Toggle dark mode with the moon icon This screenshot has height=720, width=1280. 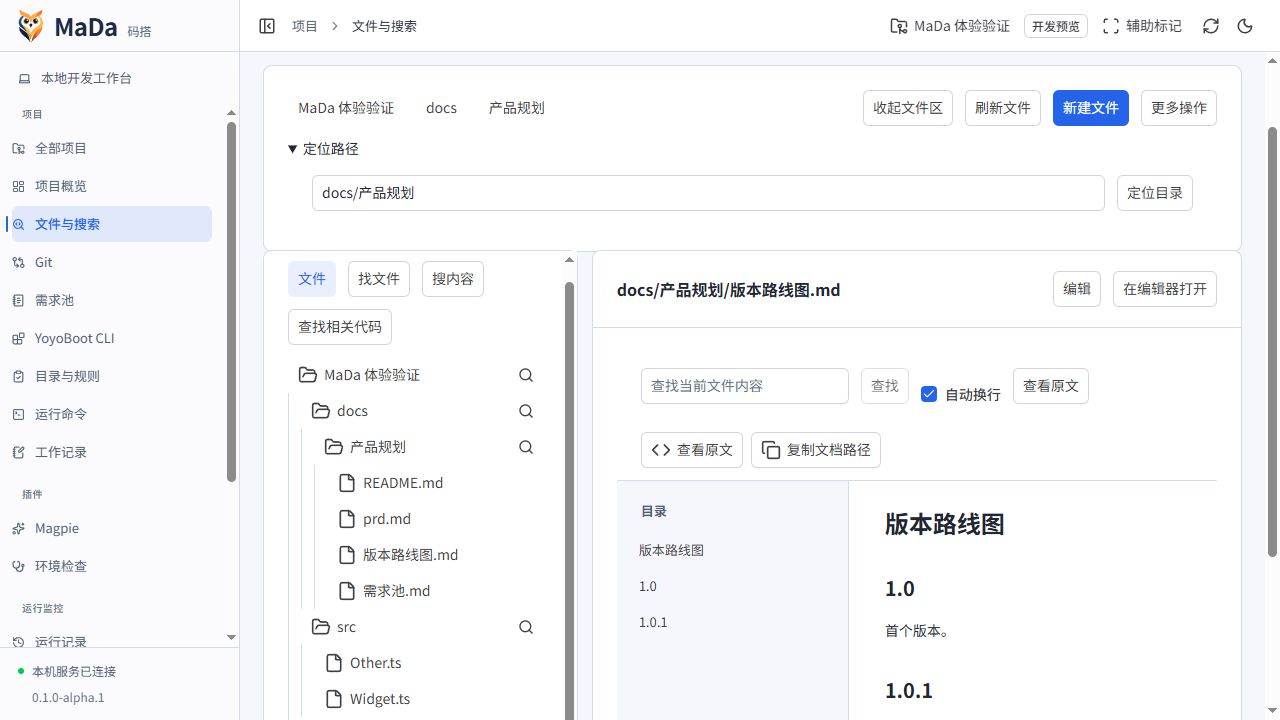pos(1245,26)
